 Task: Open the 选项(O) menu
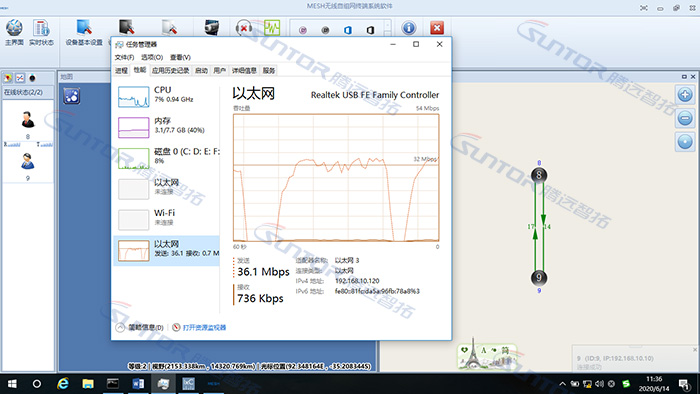point(152,57)
